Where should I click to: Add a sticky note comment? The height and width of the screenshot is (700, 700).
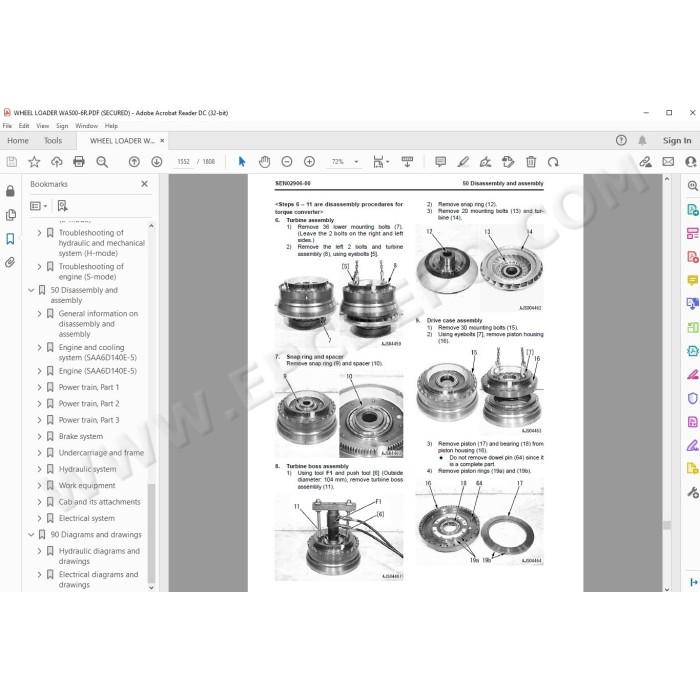point(441,162)
